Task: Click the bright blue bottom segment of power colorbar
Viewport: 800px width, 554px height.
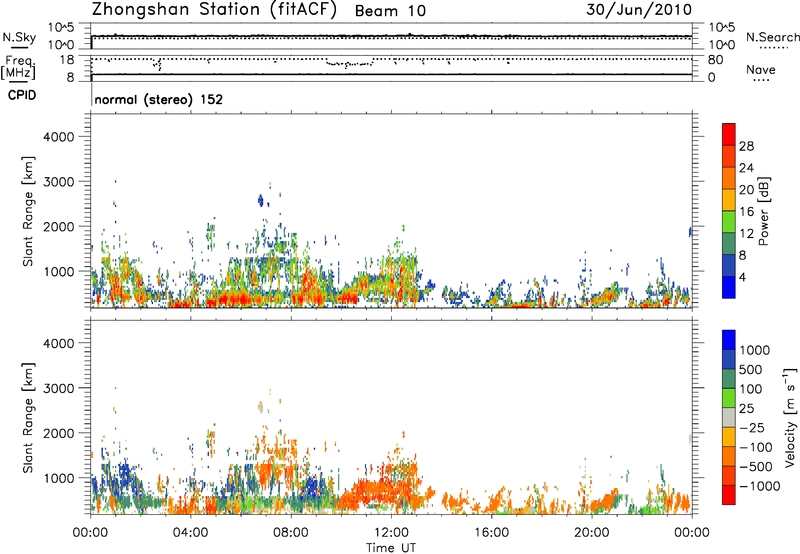Action: [x=729, y=287]
